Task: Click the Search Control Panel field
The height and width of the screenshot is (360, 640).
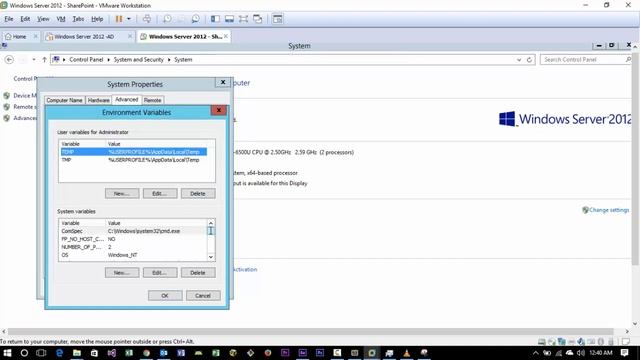Action: (x=585, y=60)
